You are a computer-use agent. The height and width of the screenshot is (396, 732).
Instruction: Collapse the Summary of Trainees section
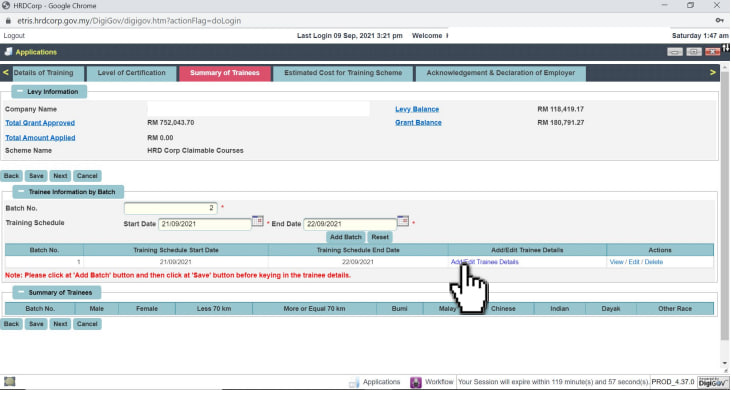pyautogui.click(x=21, y=292)
